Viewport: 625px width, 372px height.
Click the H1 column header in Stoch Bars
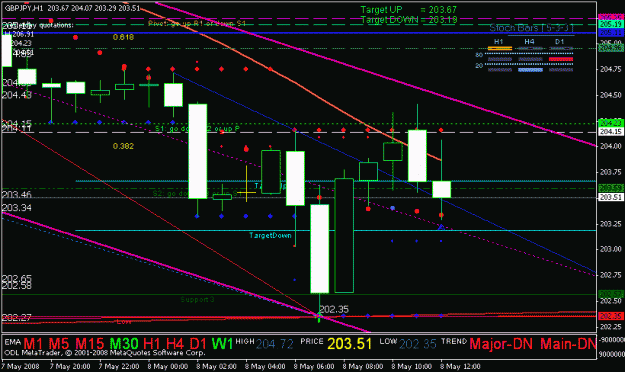(x=498, y=41)
